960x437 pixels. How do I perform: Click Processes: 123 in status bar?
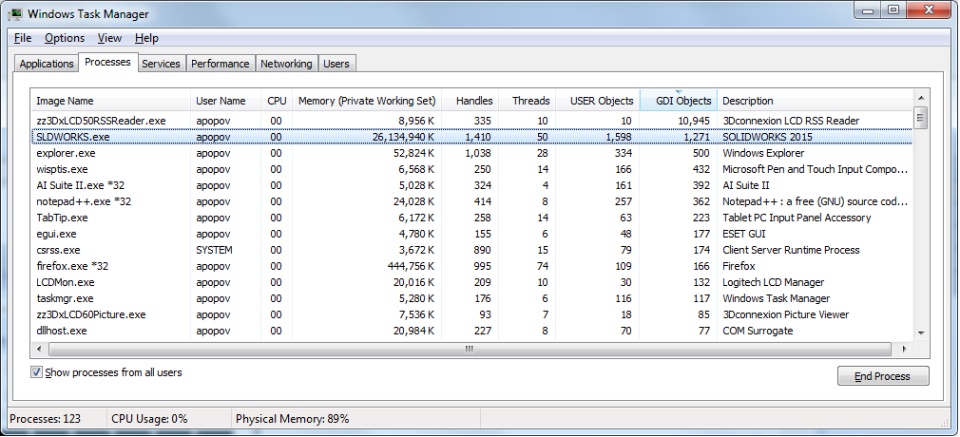pos(45,419)
